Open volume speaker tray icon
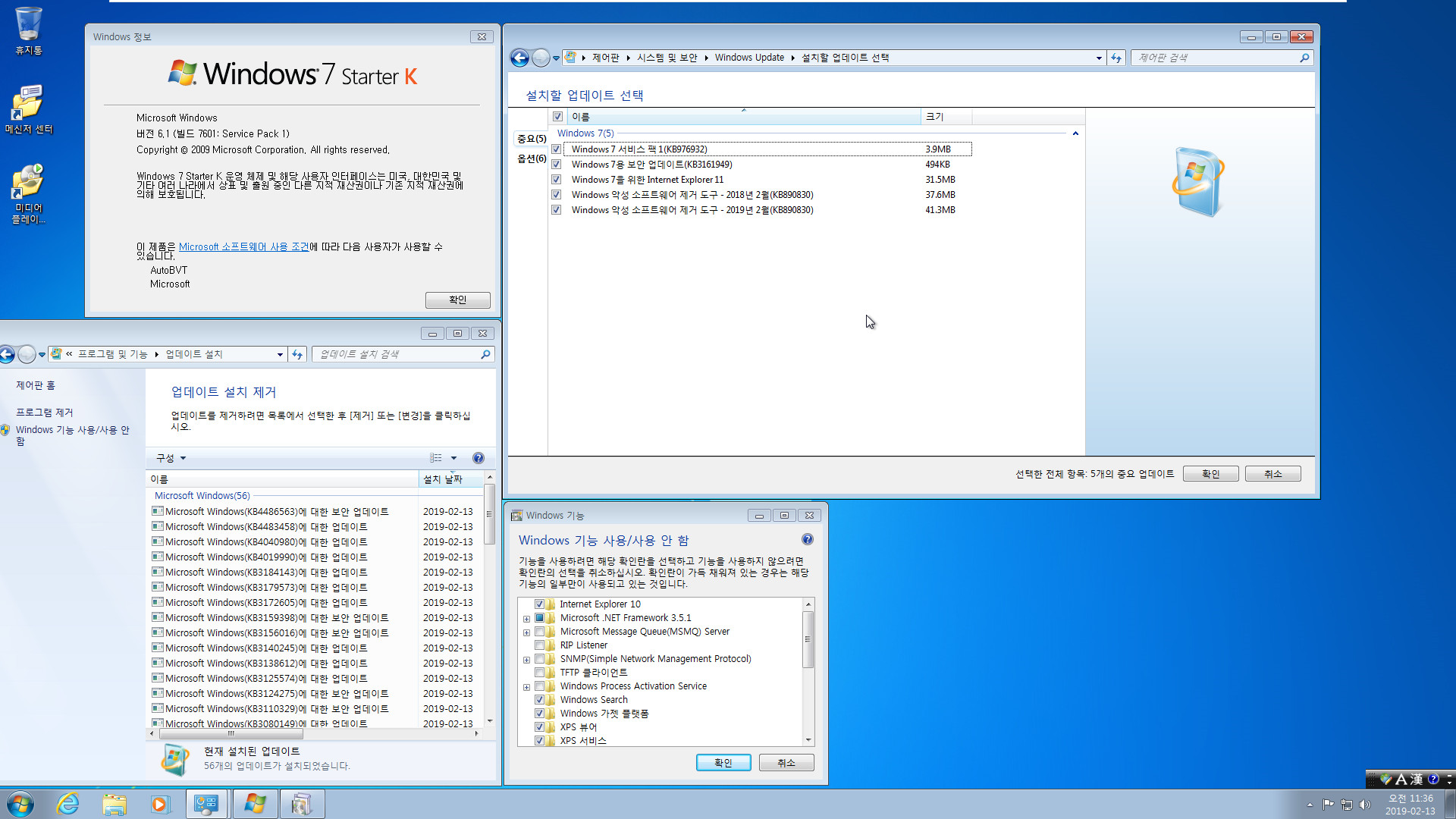 [1365, 805]
